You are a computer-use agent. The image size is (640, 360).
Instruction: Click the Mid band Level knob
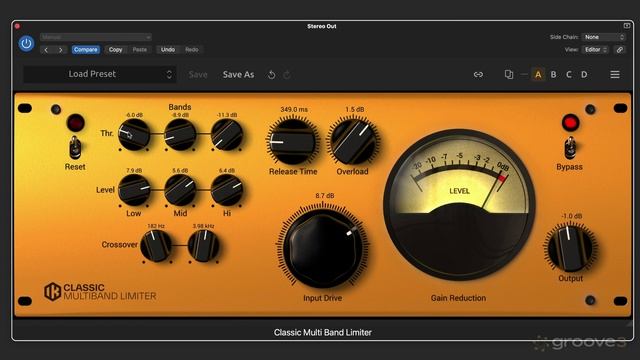(x=180, y=190)
